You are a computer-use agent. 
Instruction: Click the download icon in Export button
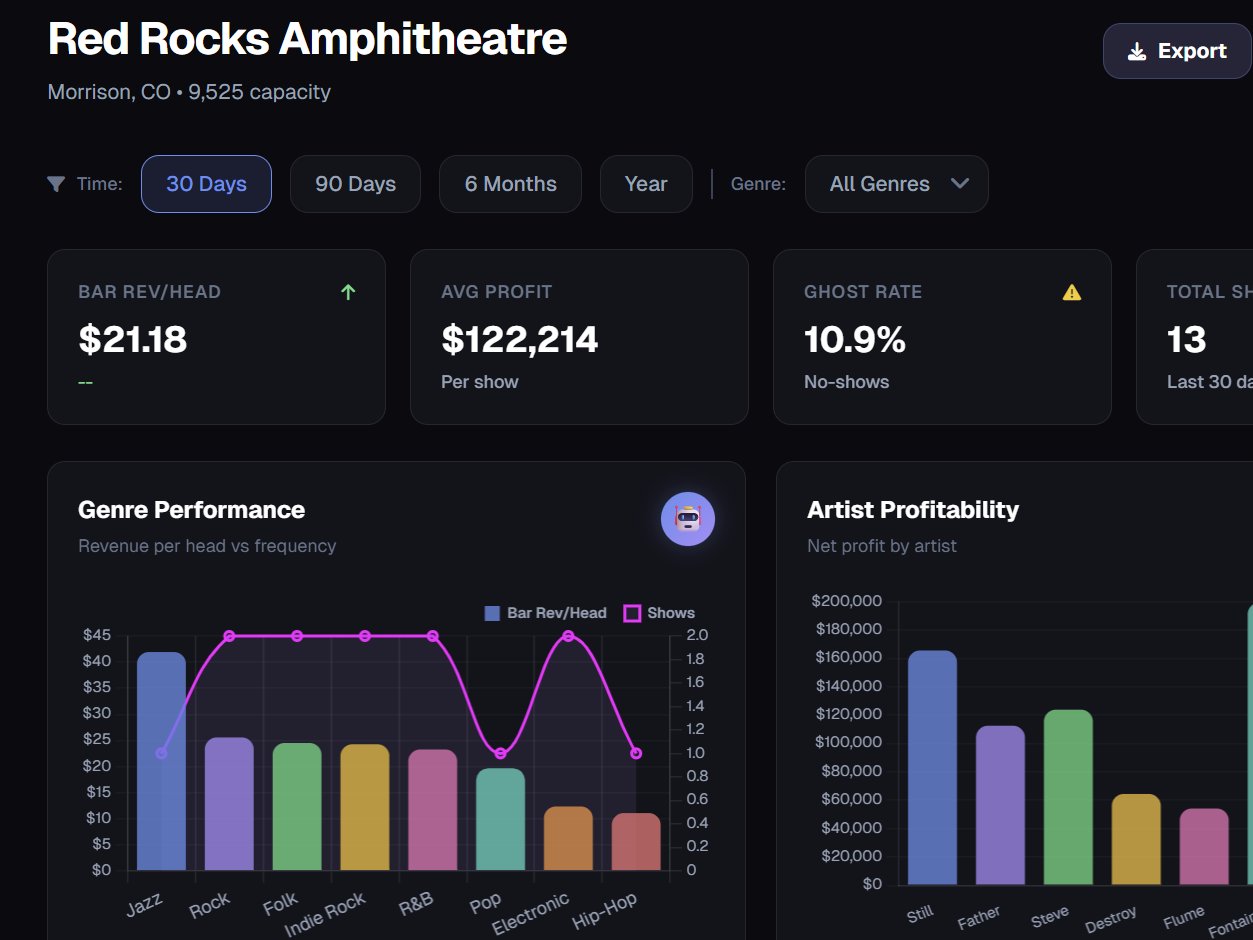pyautogui.click(x=1137, y=52)
